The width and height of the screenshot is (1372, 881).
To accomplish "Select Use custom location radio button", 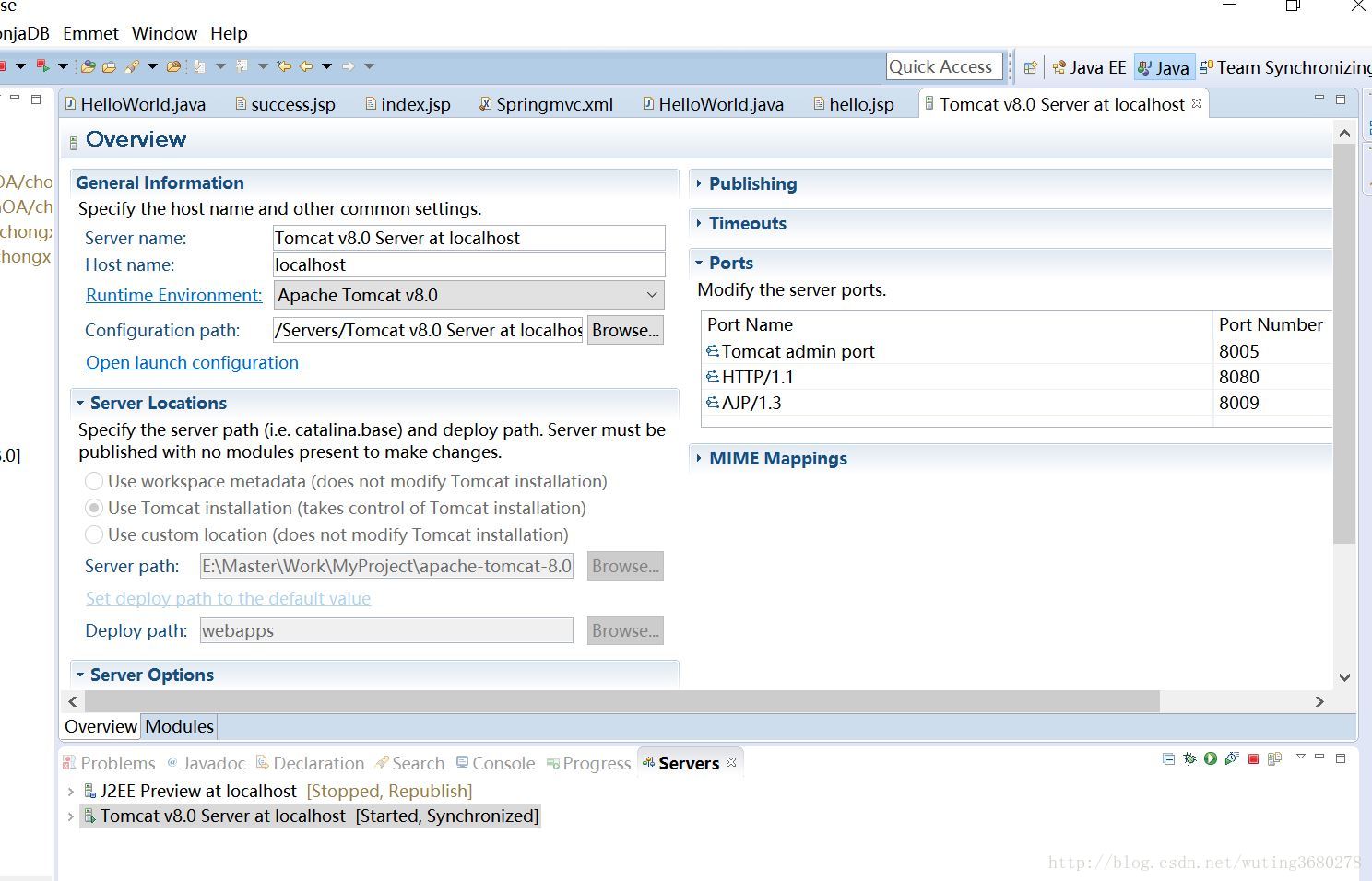I will click(x=93, y=534).
